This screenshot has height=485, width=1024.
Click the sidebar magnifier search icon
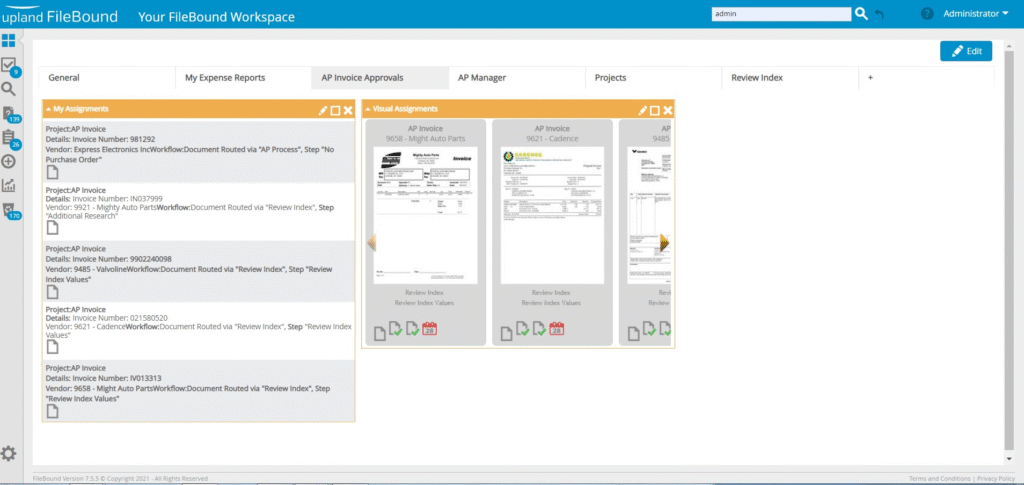8,89
